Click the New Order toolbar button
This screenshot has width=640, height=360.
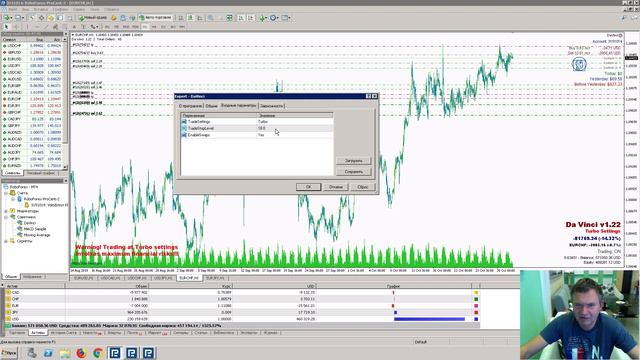[93, 18]
